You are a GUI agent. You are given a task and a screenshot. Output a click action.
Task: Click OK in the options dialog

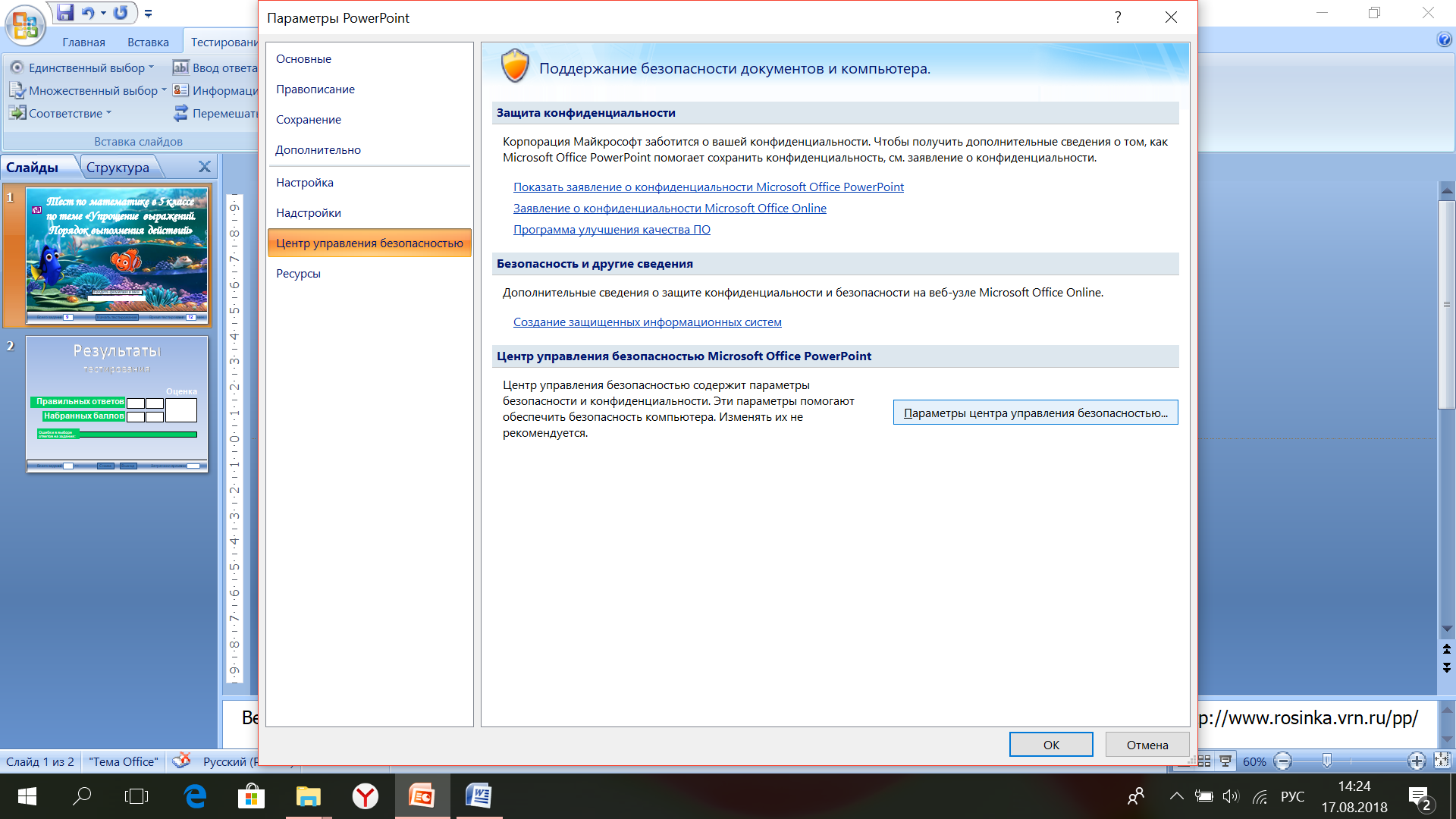(x=1051, y=745)
